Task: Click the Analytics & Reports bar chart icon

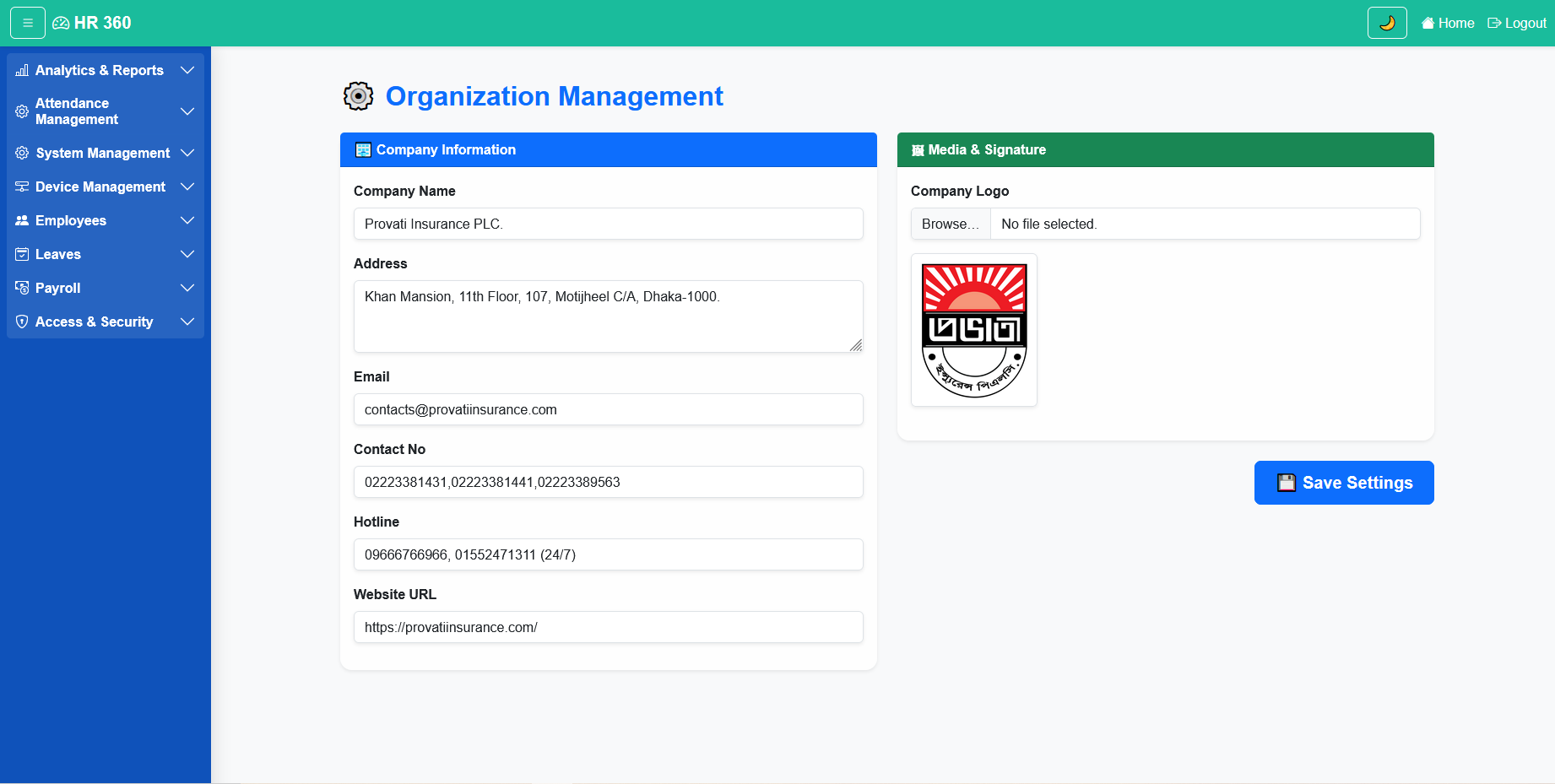Action: [x=22, y=70]
